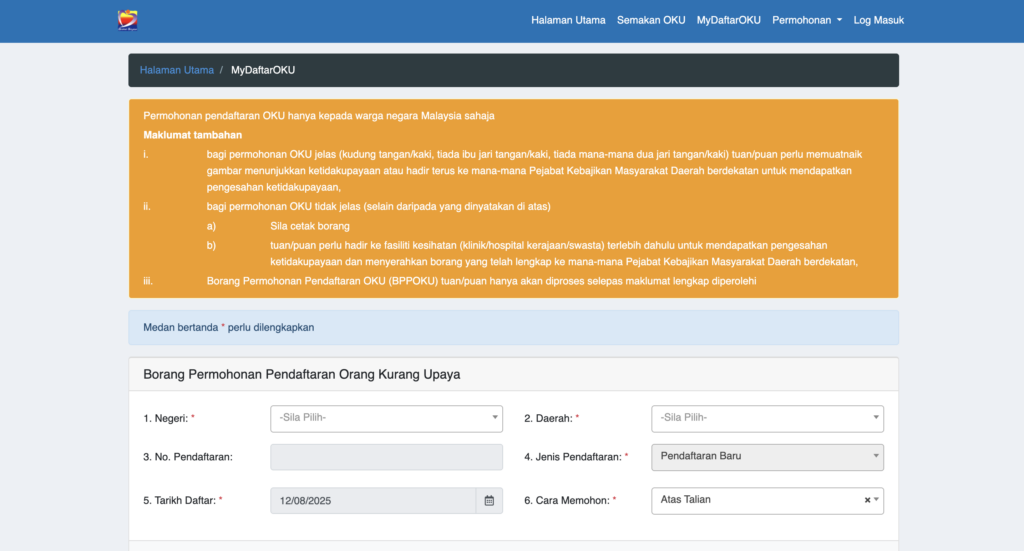Clear the Atas Talian selection with the x
1024x551 pixels.
point(867,500)
